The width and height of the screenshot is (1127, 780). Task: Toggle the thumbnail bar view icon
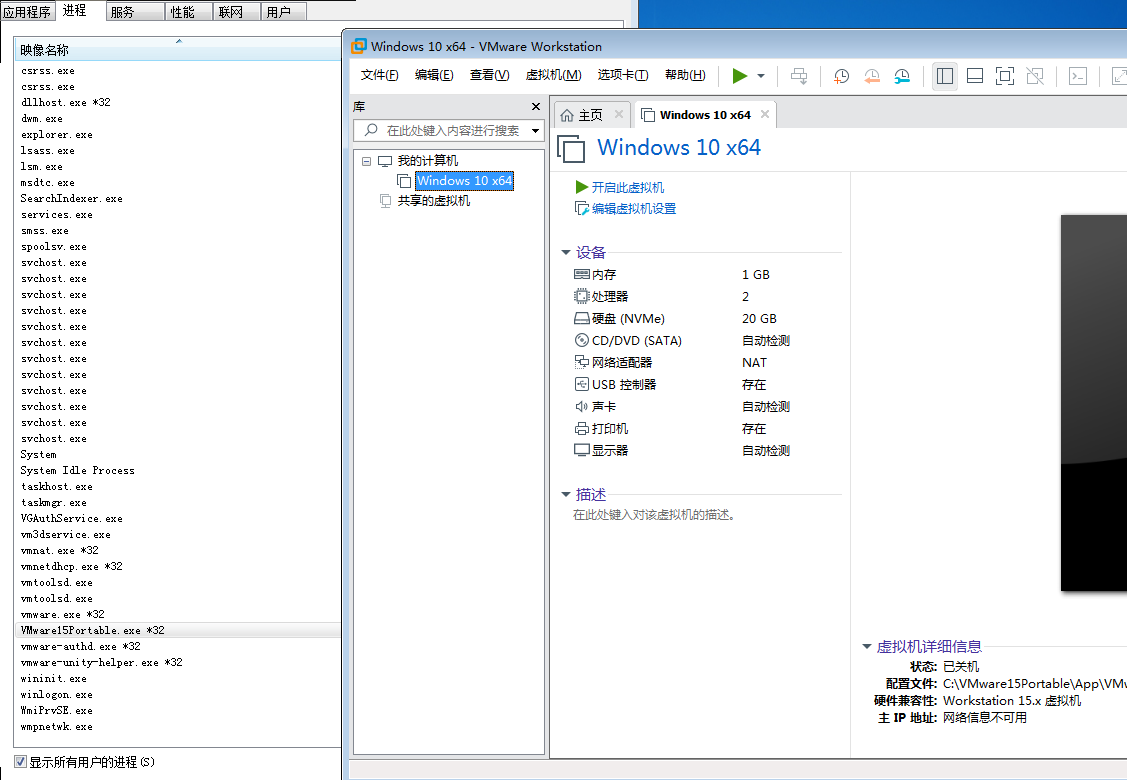[975, 76]
